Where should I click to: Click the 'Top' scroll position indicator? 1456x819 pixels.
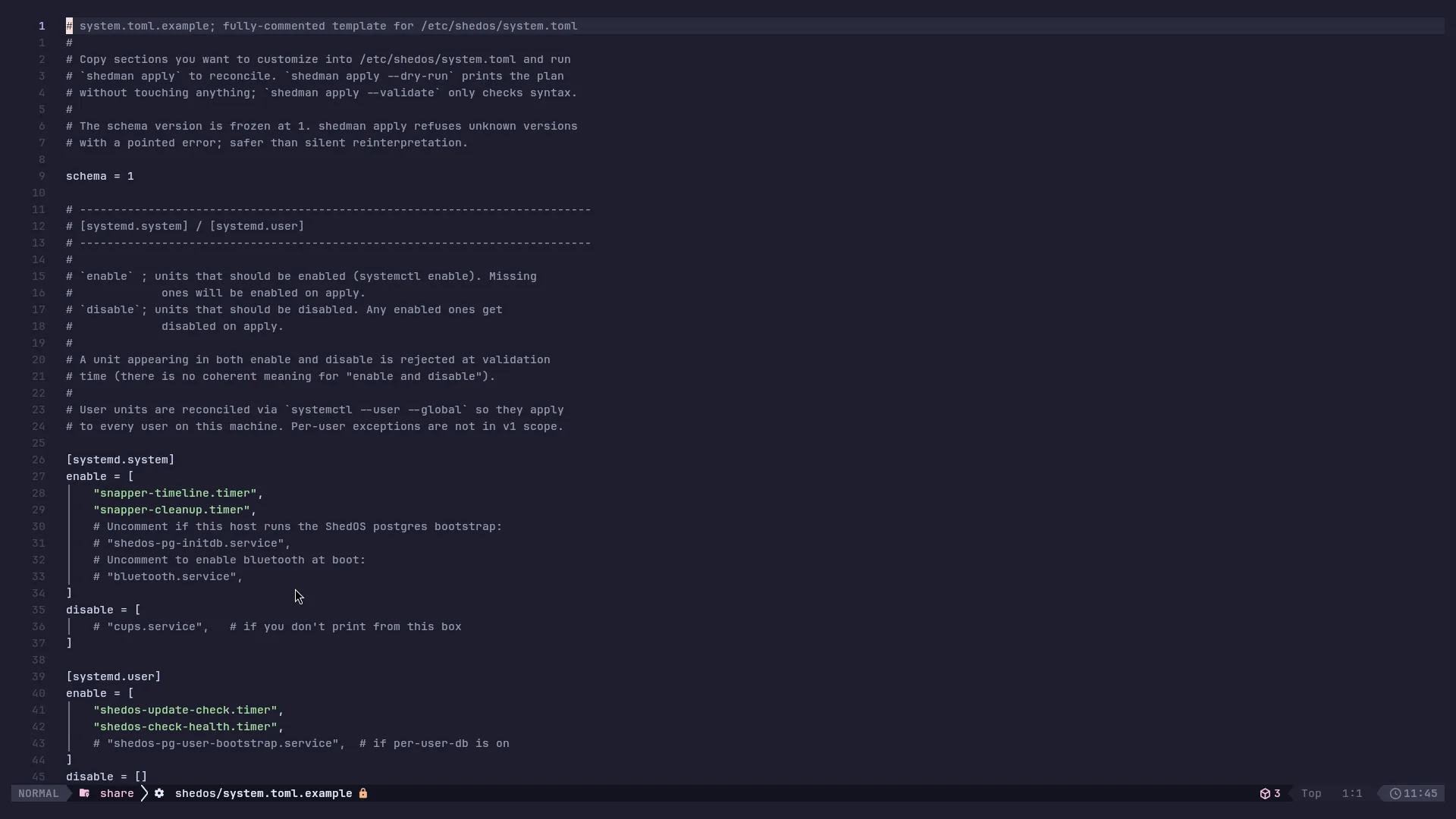pyautogui.click(x=1311, y=793)
